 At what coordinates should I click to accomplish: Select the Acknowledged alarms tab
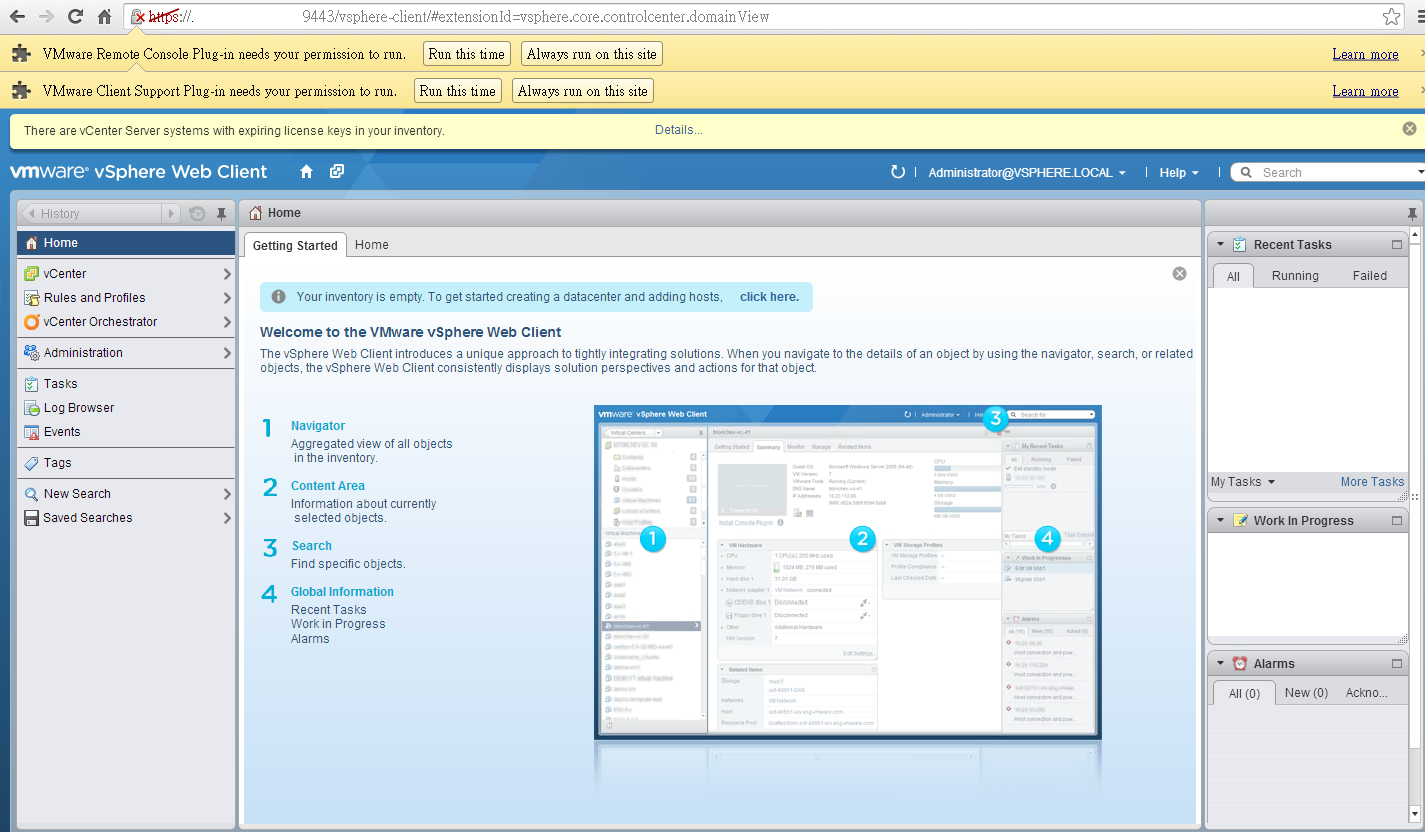click(x=1367, y=693)
